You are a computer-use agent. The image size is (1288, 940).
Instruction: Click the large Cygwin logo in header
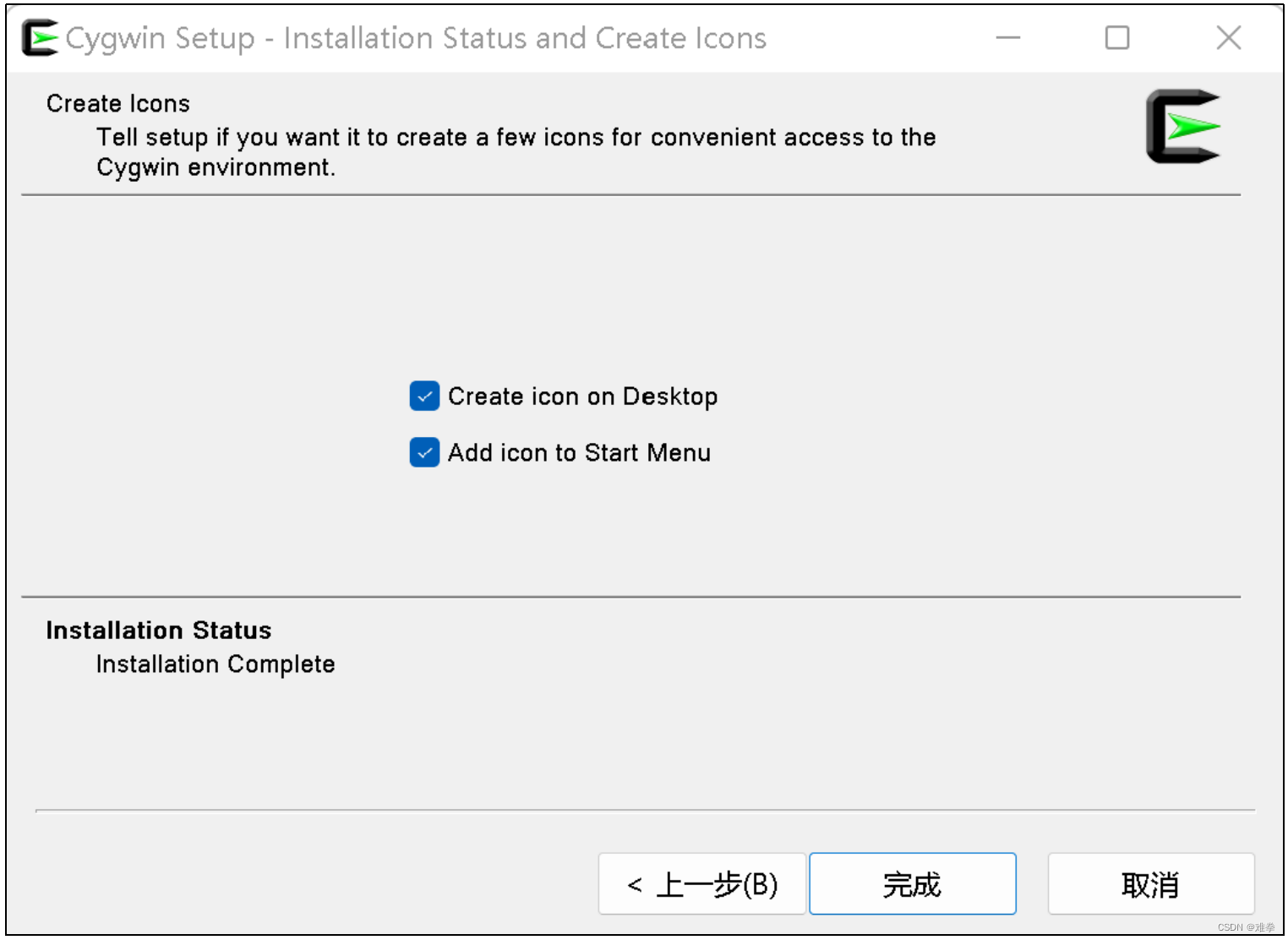pos(1183,127)
